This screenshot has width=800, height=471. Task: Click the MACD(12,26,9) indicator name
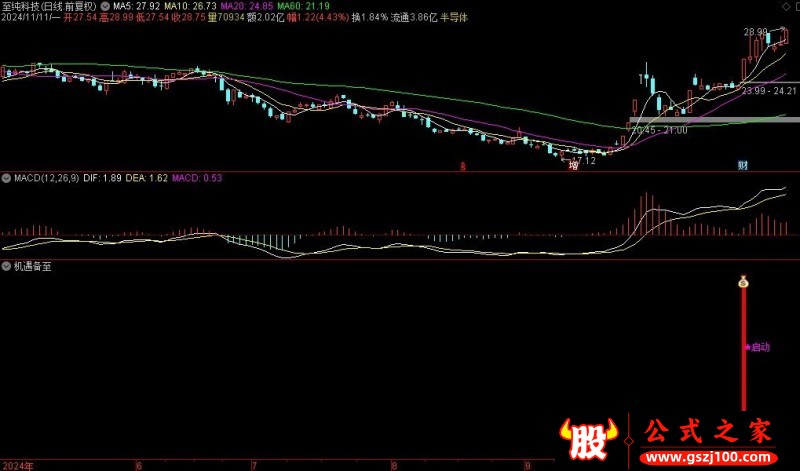coord(46,178)
